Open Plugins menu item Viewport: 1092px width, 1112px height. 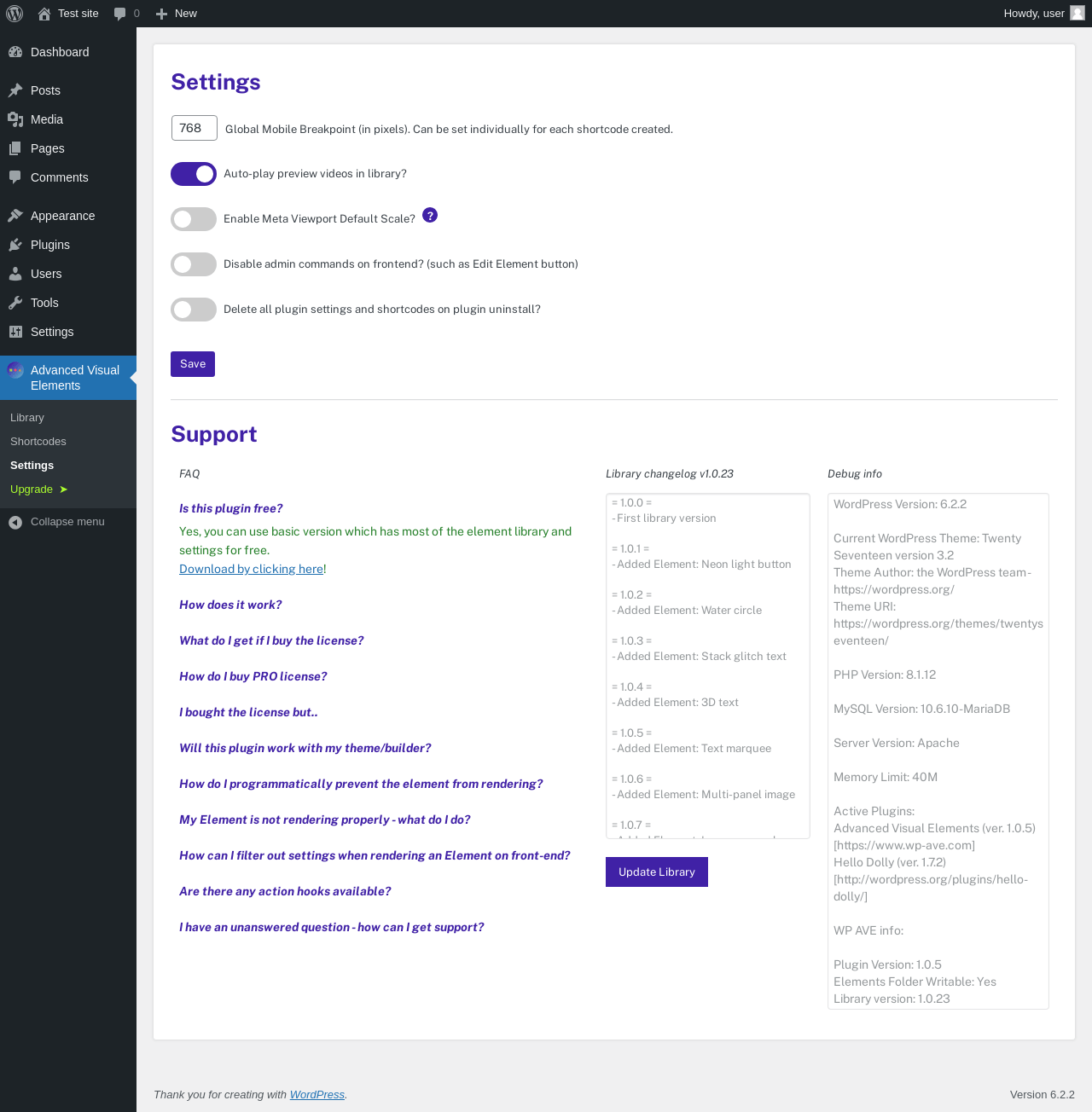68,245
